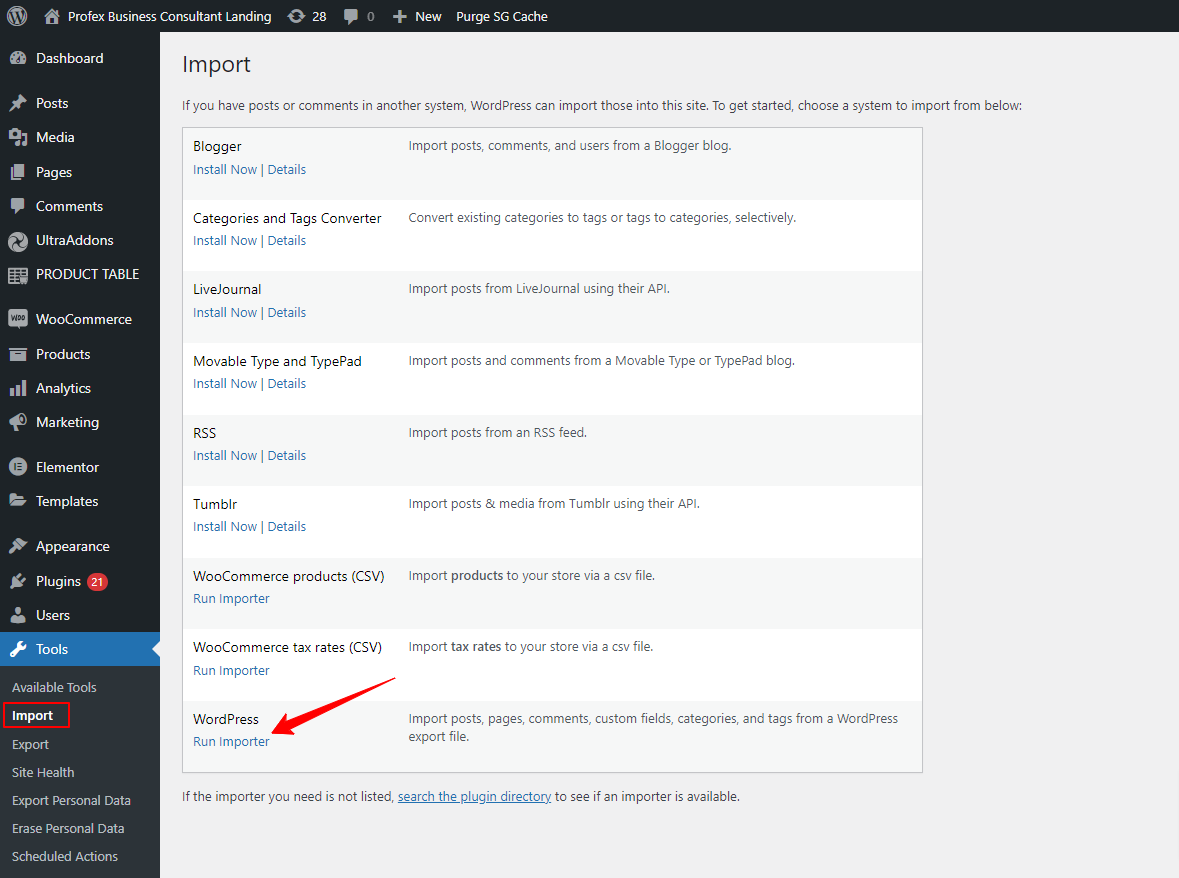This screenshot has width=1179, height=878.
Task: Click the plus icon next to New
Action: tap(400, 17)
